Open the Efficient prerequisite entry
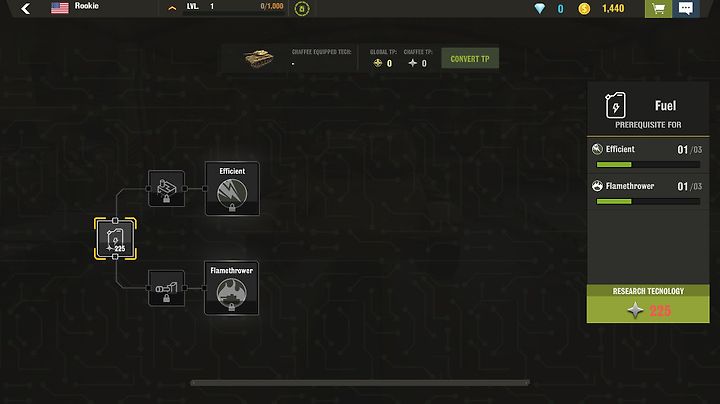Screen dimensions: 720x404 click(x=648, y=155)
